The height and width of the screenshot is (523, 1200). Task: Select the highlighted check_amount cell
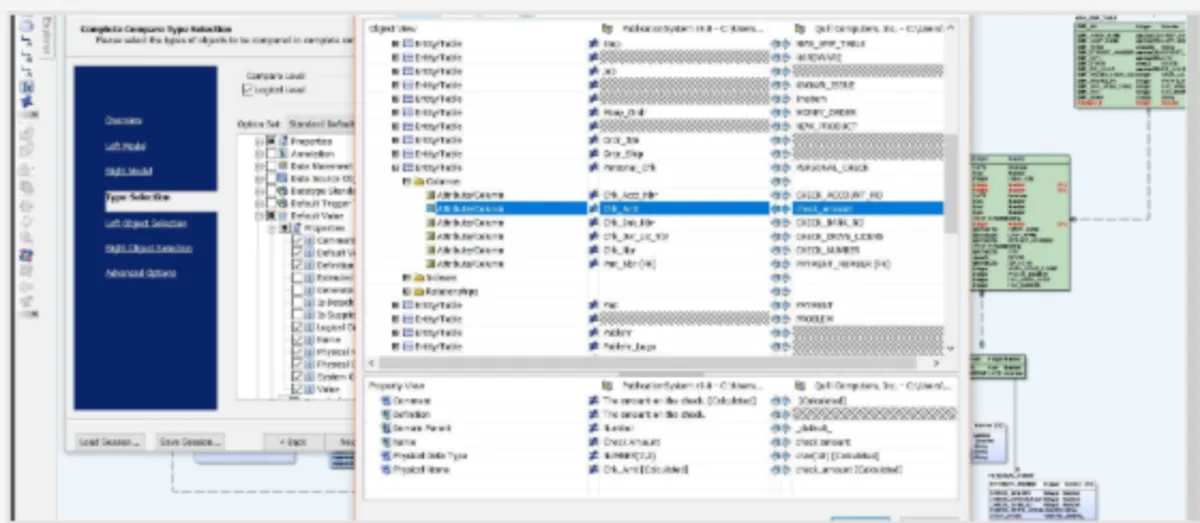coord(868,208)
